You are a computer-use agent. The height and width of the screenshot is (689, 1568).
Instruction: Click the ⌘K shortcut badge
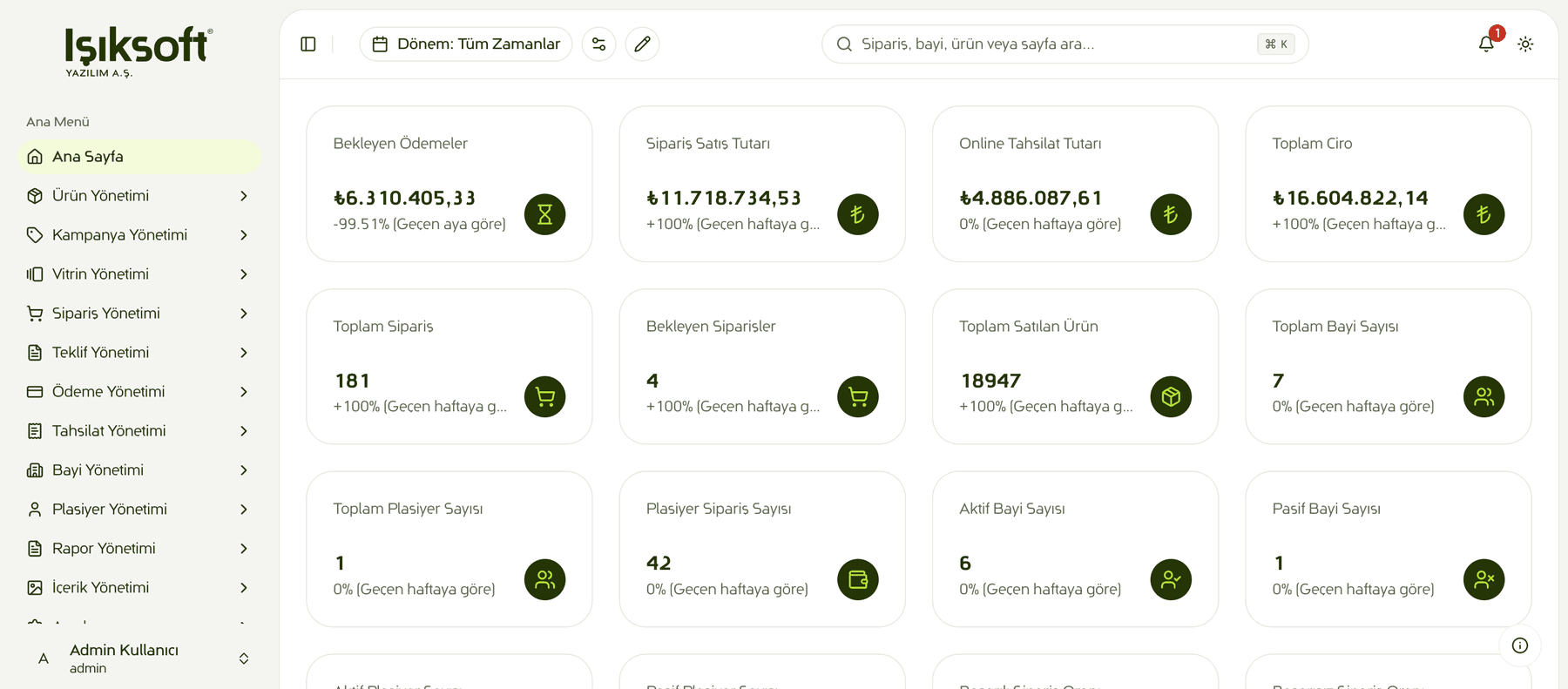[x=1276, y=44]
